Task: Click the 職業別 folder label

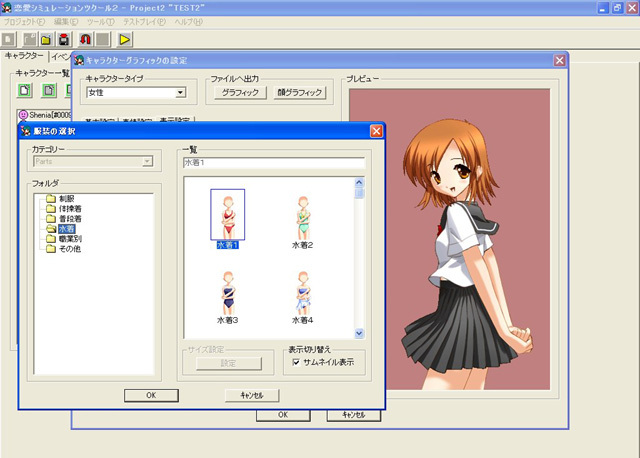Action: coord(70,239)
